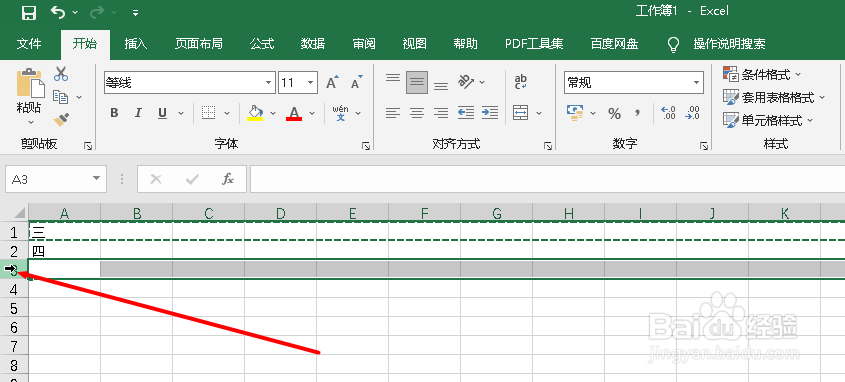Open 单元格样式 cell styles
This screenshot has height=382, width=845.
click(768, 120)
